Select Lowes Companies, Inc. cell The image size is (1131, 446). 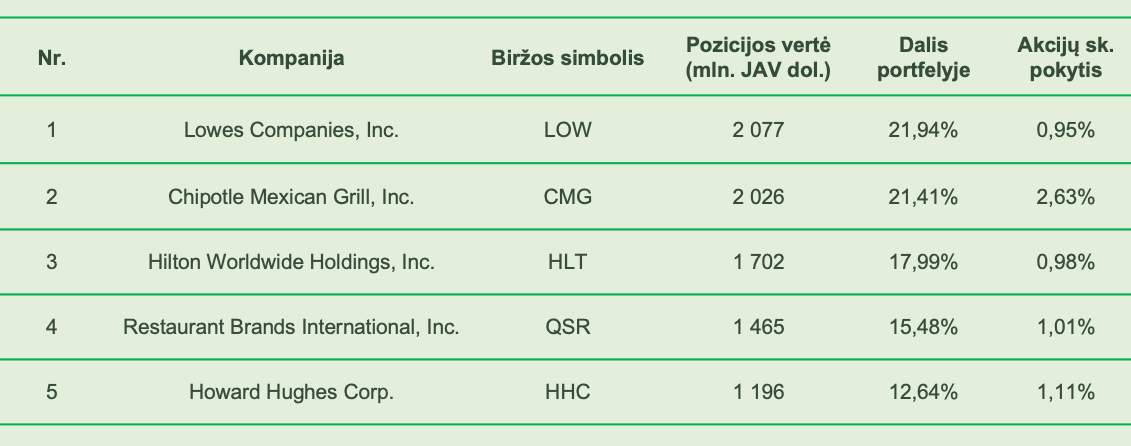[x=291, y=130]
